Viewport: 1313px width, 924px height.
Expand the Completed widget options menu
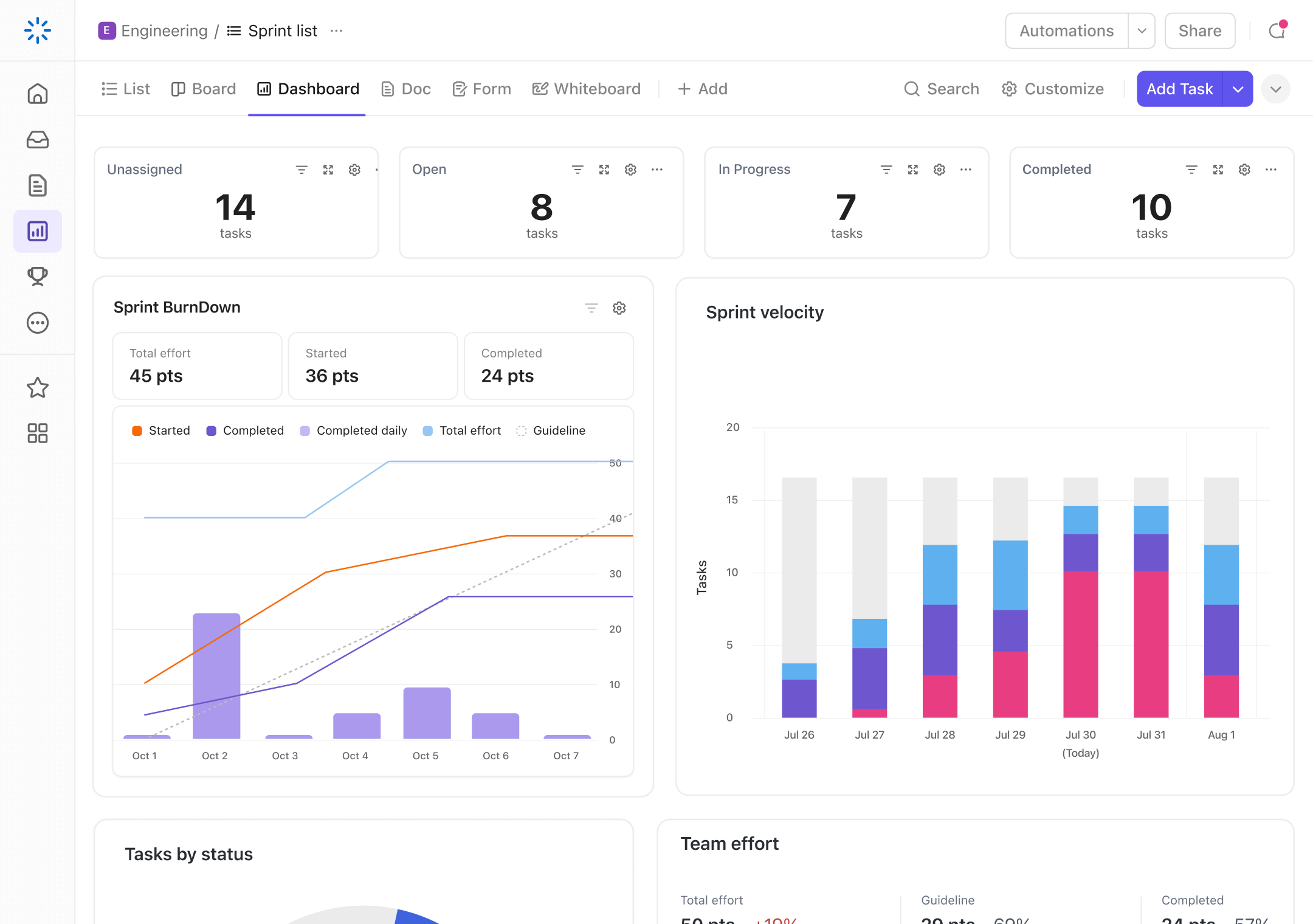(x=1271, y=169)
